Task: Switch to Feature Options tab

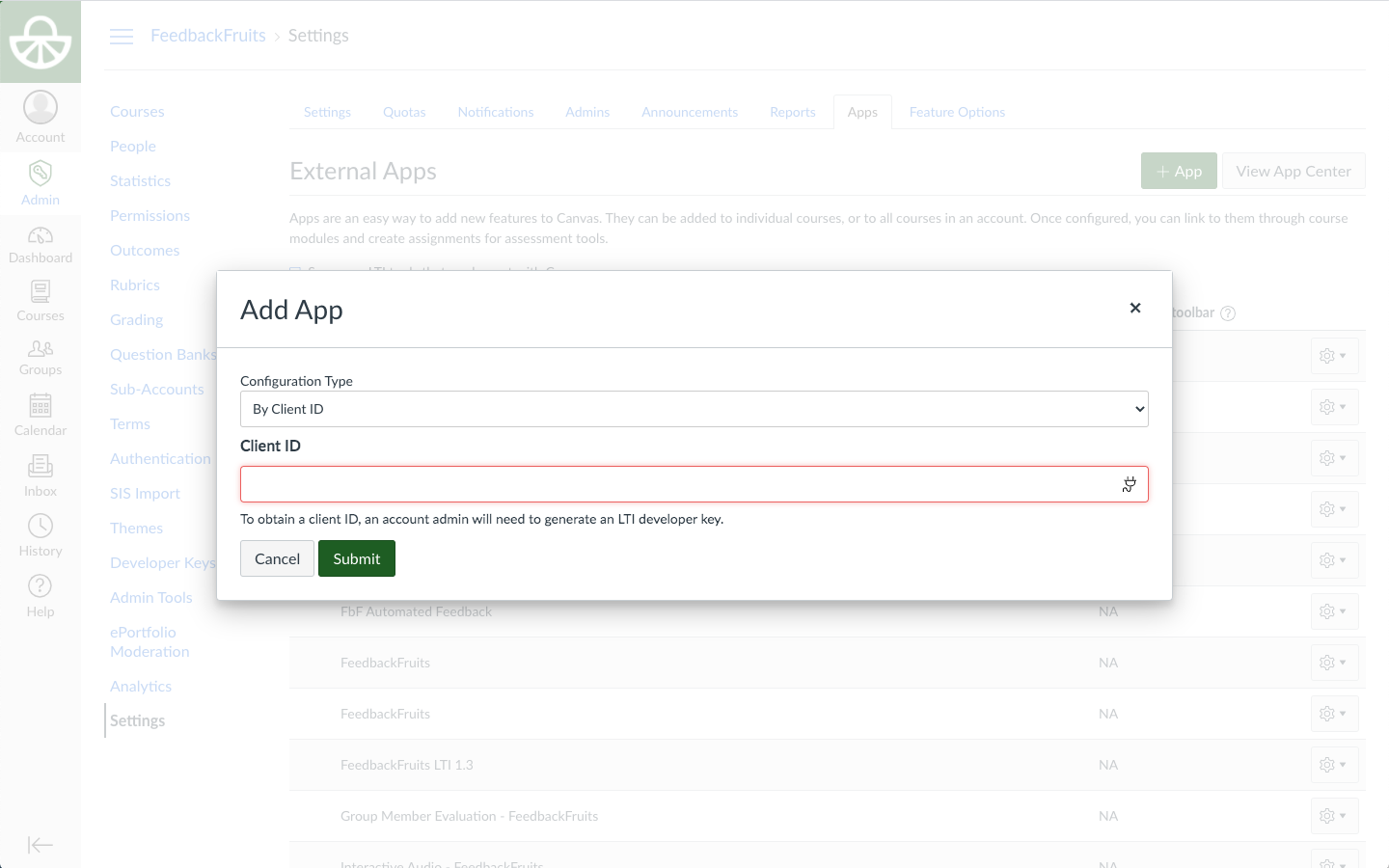Action: (957, 112)
